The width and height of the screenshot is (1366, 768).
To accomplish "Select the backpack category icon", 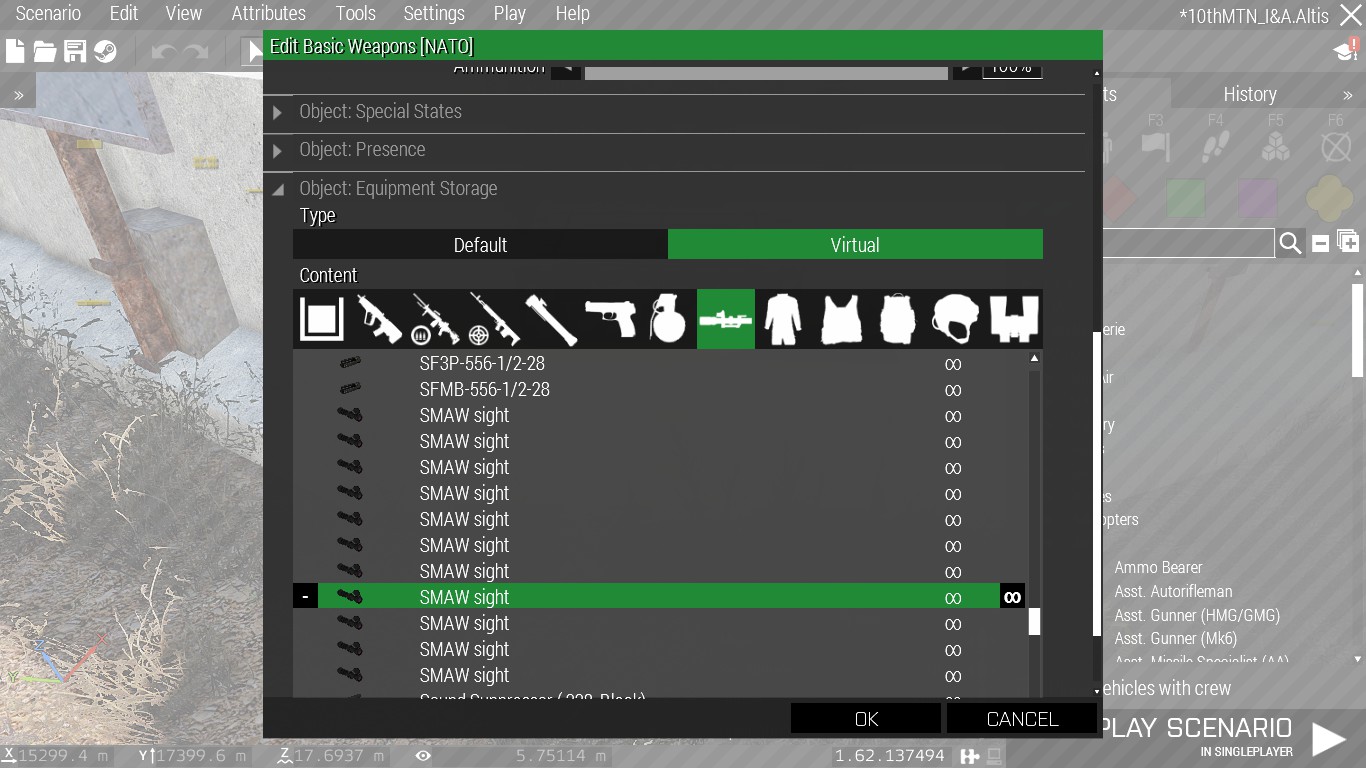I will click(x=898, y=319).
